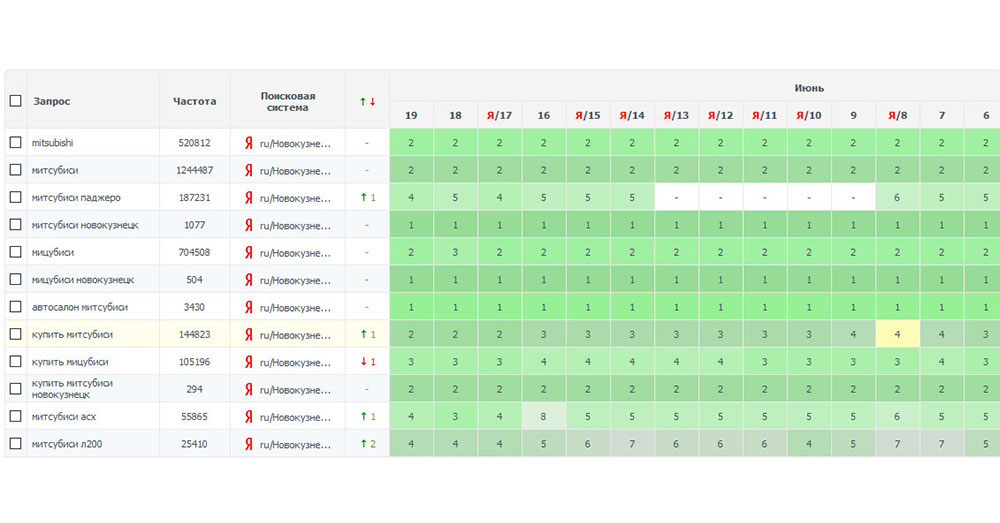Click the Yandex icon in the mitsubishi row
Viewport: 1000px width, 523px height.
point(248,143)
